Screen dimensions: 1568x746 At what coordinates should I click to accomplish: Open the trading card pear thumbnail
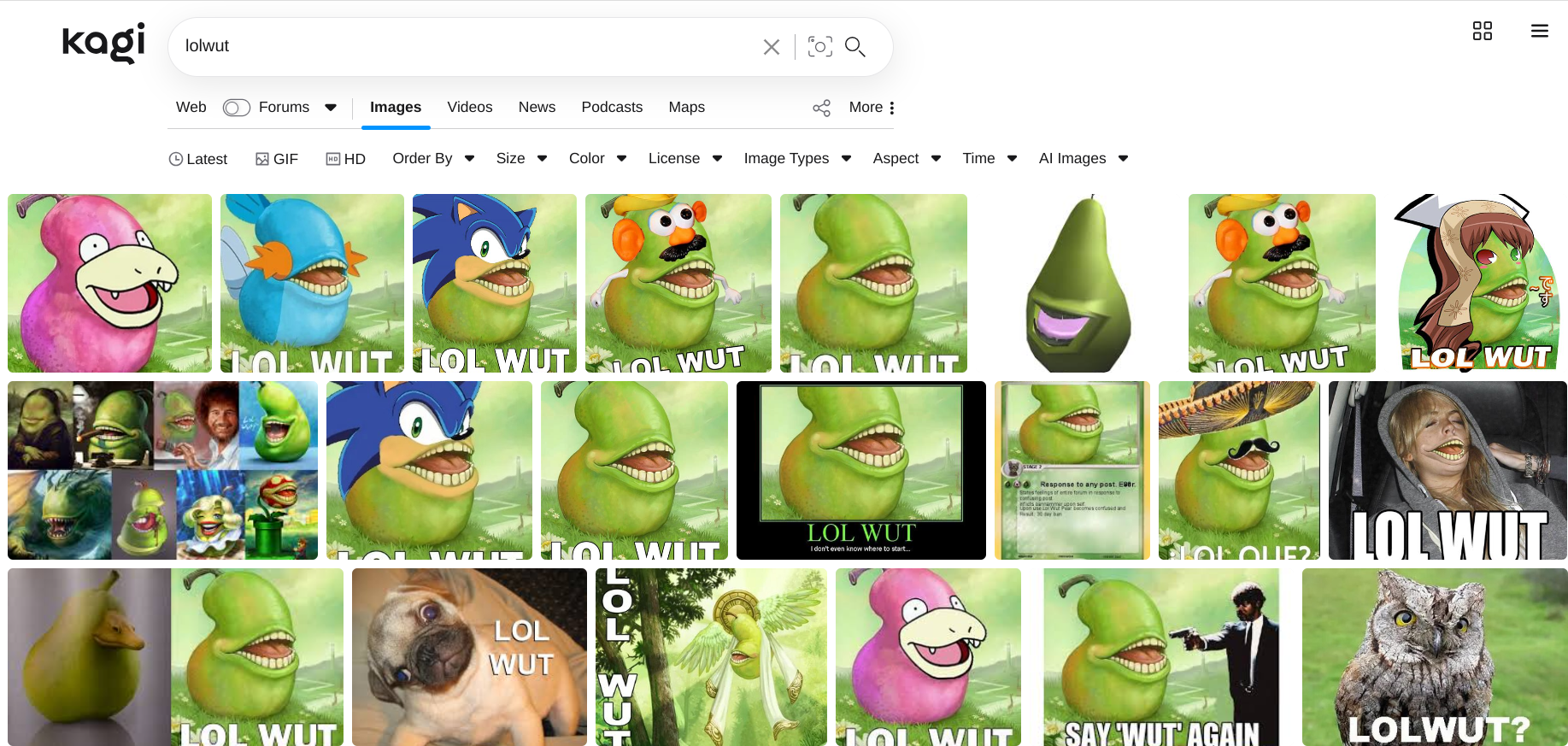pos(1072,470)
